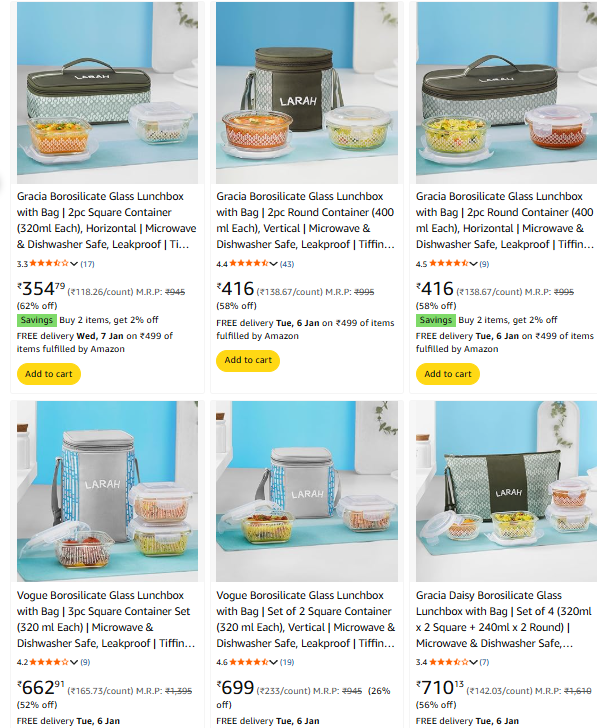
Task: Open the (17) reviews count link
Action: [87, 264]
